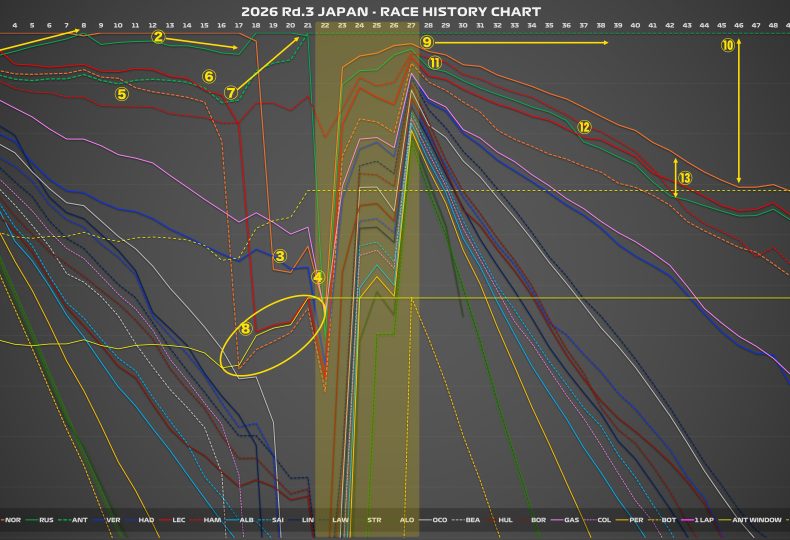Select the lap 10 tick label

tap(118, 24)
